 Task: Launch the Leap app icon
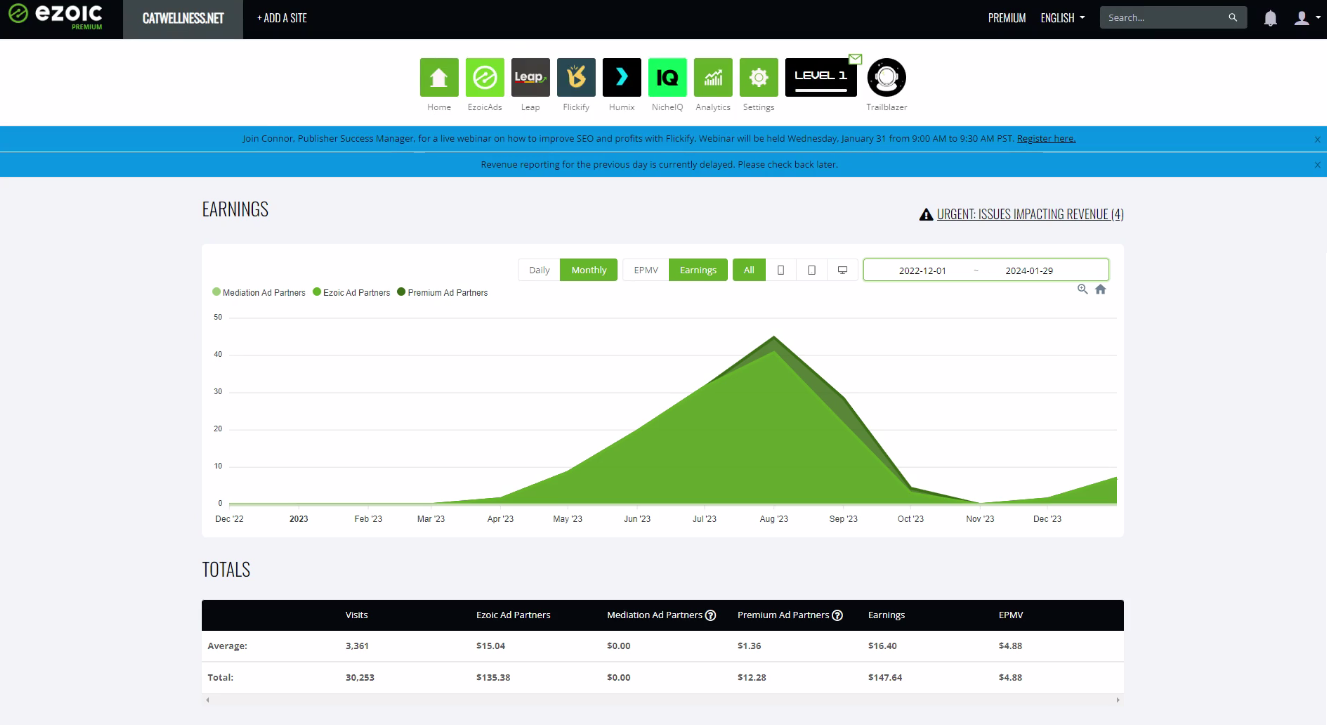pos(530,77)
